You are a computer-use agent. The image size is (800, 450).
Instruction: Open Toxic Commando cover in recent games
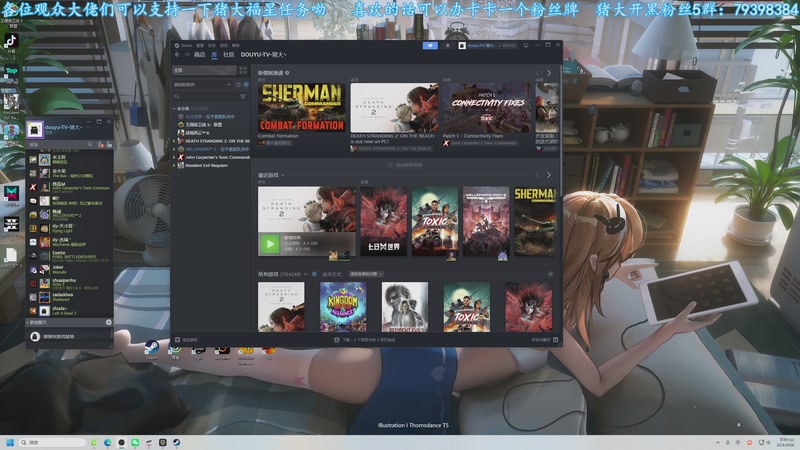435,221
